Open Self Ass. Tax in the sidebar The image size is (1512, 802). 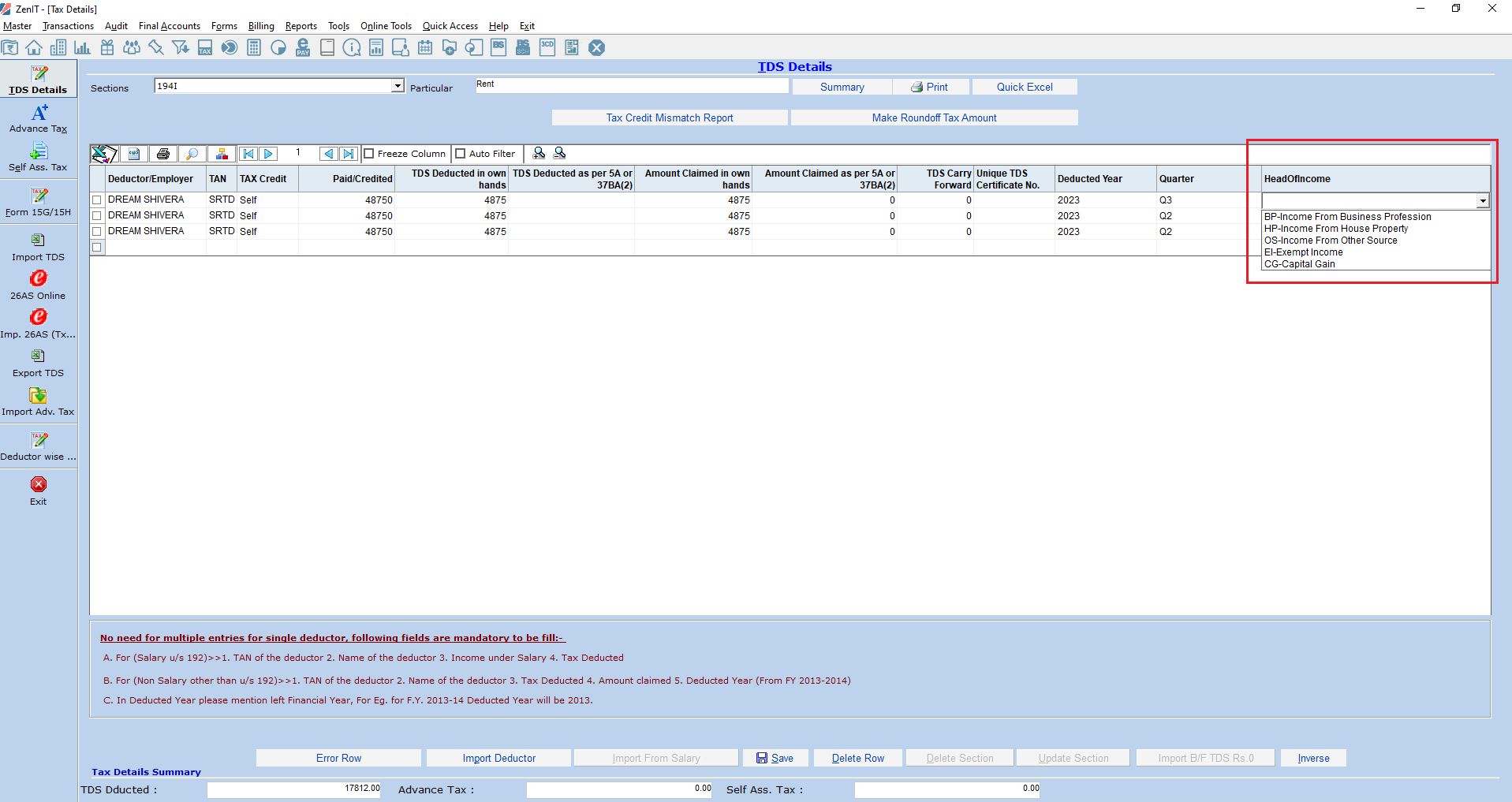tap(38, 157)
